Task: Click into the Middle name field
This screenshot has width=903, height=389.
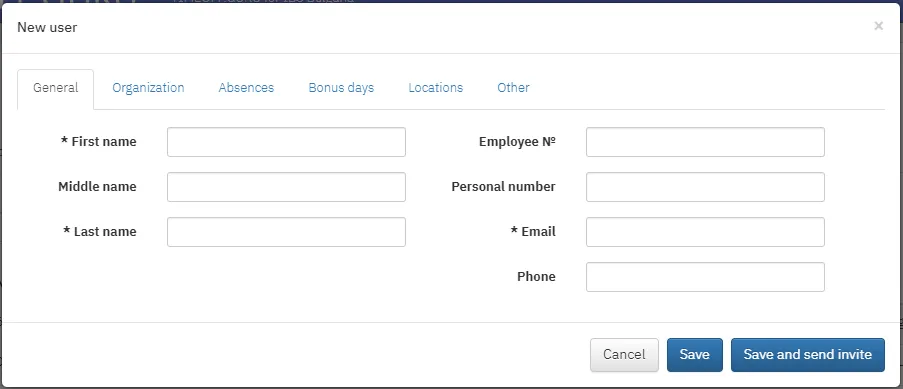Action: (x=286, y=187)
